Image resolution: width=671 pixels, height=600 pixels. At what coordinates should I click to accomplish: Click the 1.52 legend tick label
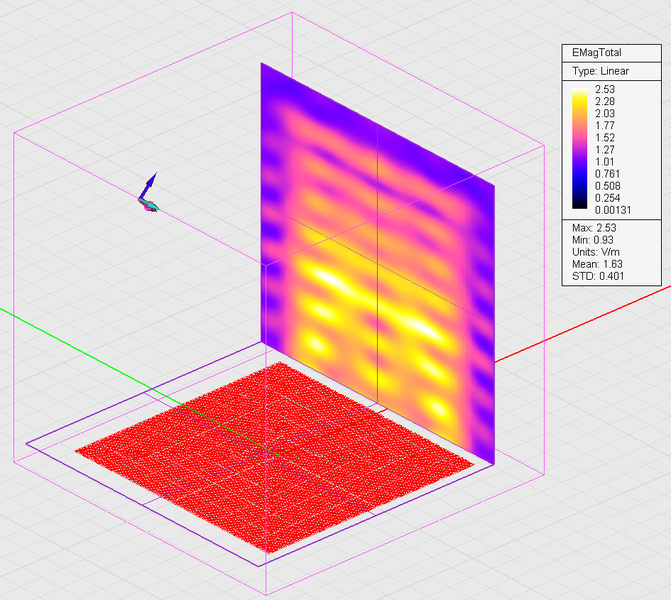(x=606, y=137)
